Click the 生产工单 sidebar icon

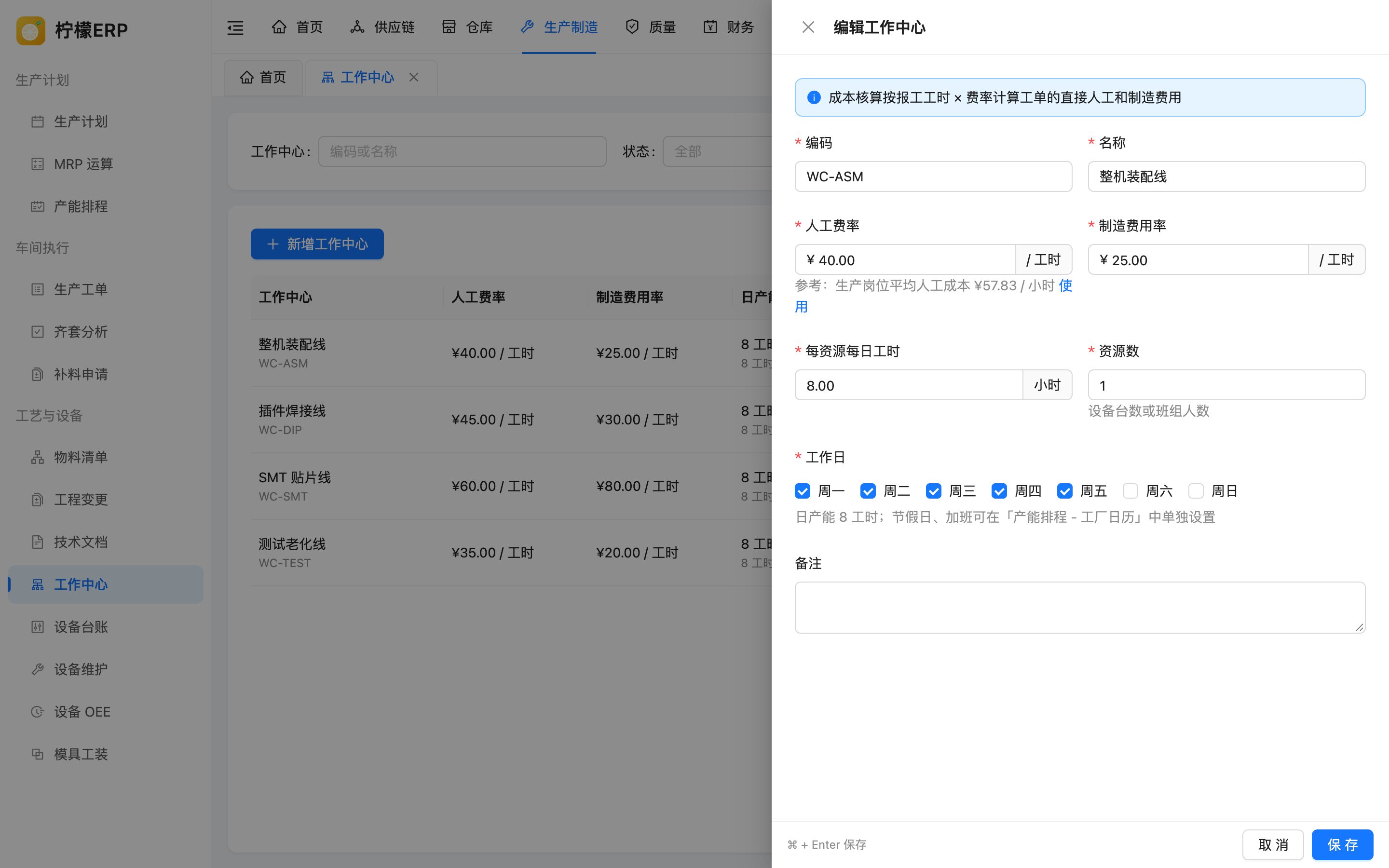[37, 289]
